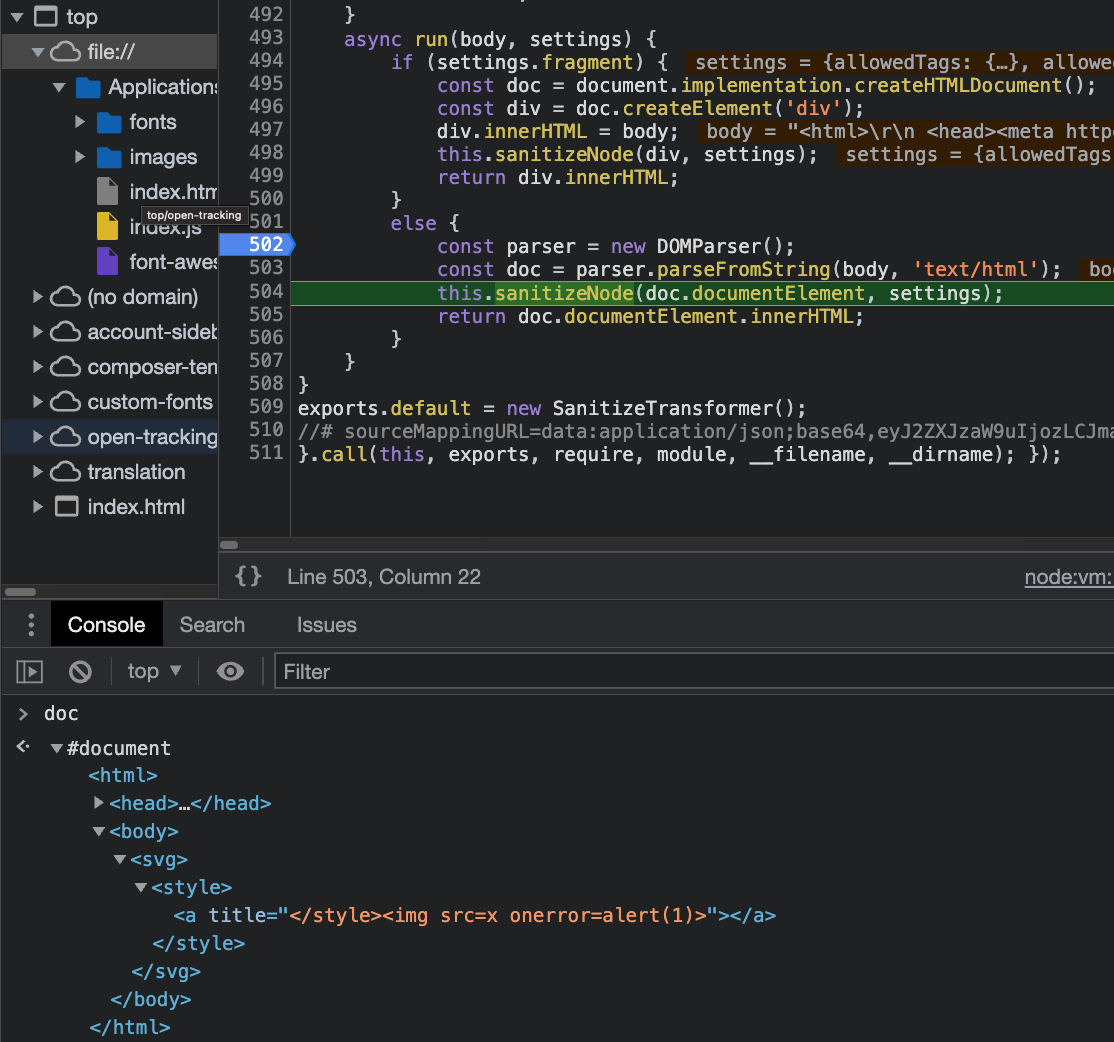Show the console sidebar panel icon
Viewport: 1114px width, 1042px height.
pyautogui.click(x=30, y=672)
